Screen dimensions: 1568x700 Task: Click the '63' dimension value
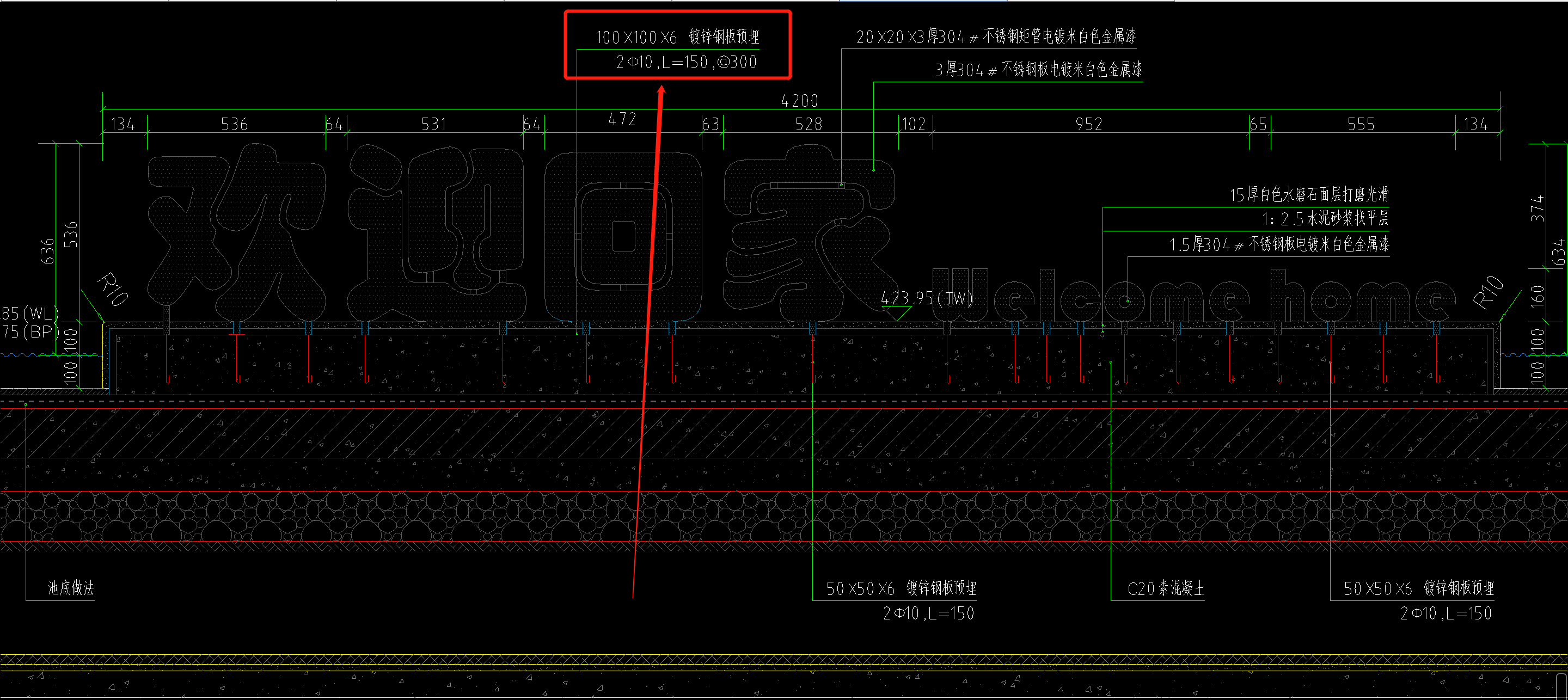point(711,124)
